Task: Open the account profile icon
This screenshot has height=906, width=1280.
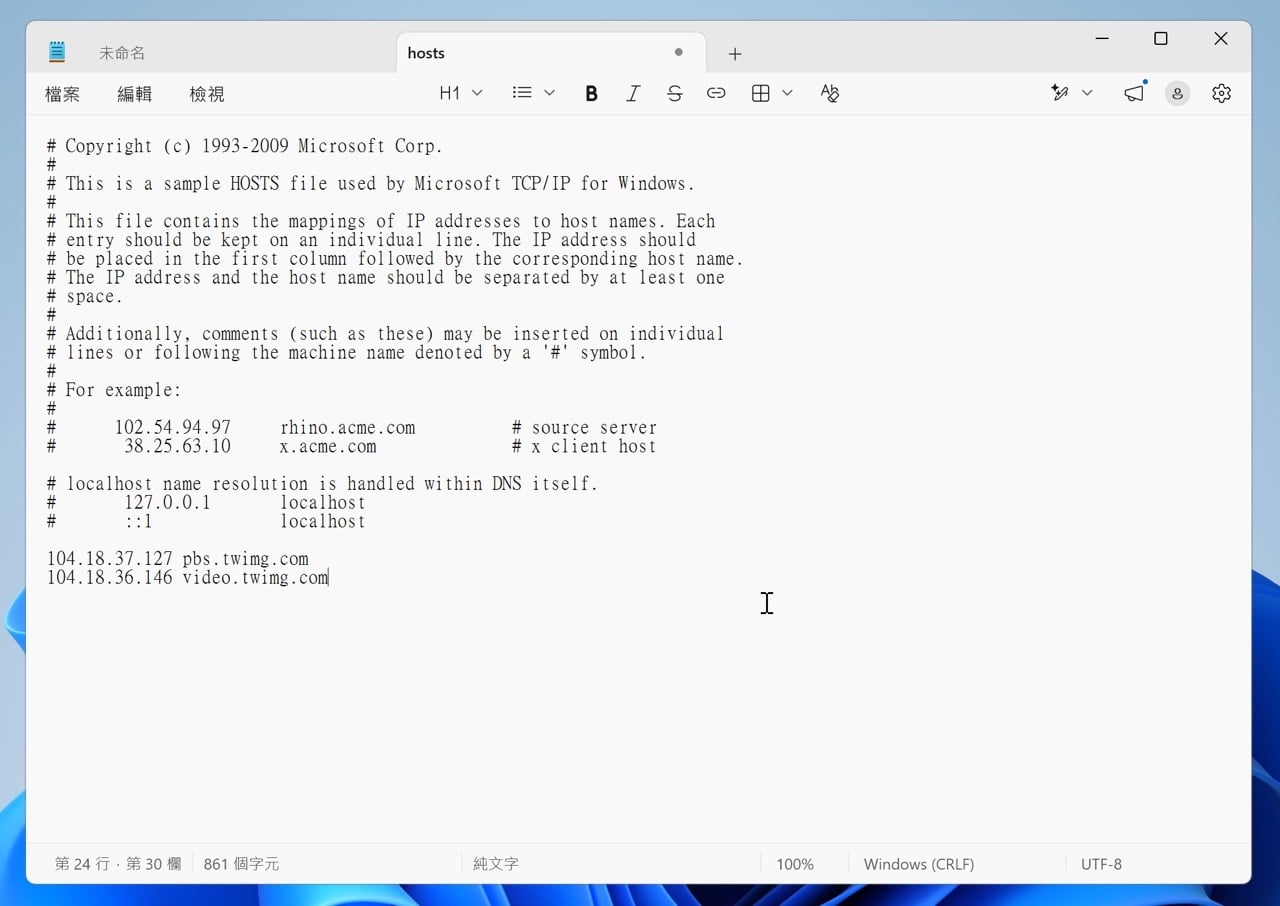Action: click(x=1178, y=93)
